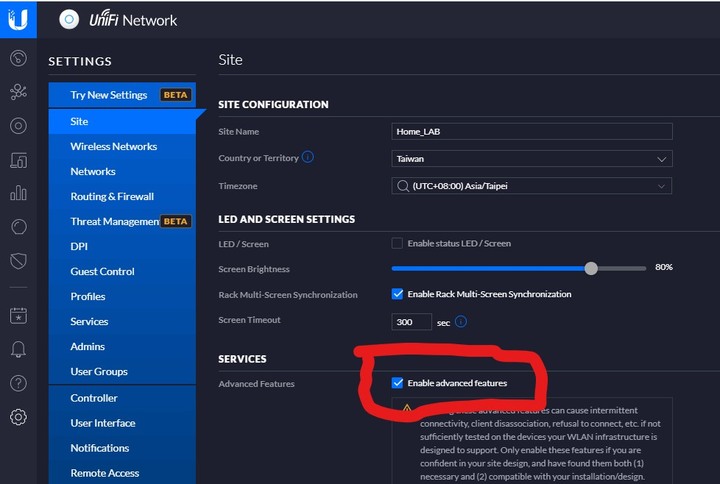The height and width of the screenshot is (484, 720).
Task: Click the SITE CONFIGURATION heading
Action: tap(273, 105)
